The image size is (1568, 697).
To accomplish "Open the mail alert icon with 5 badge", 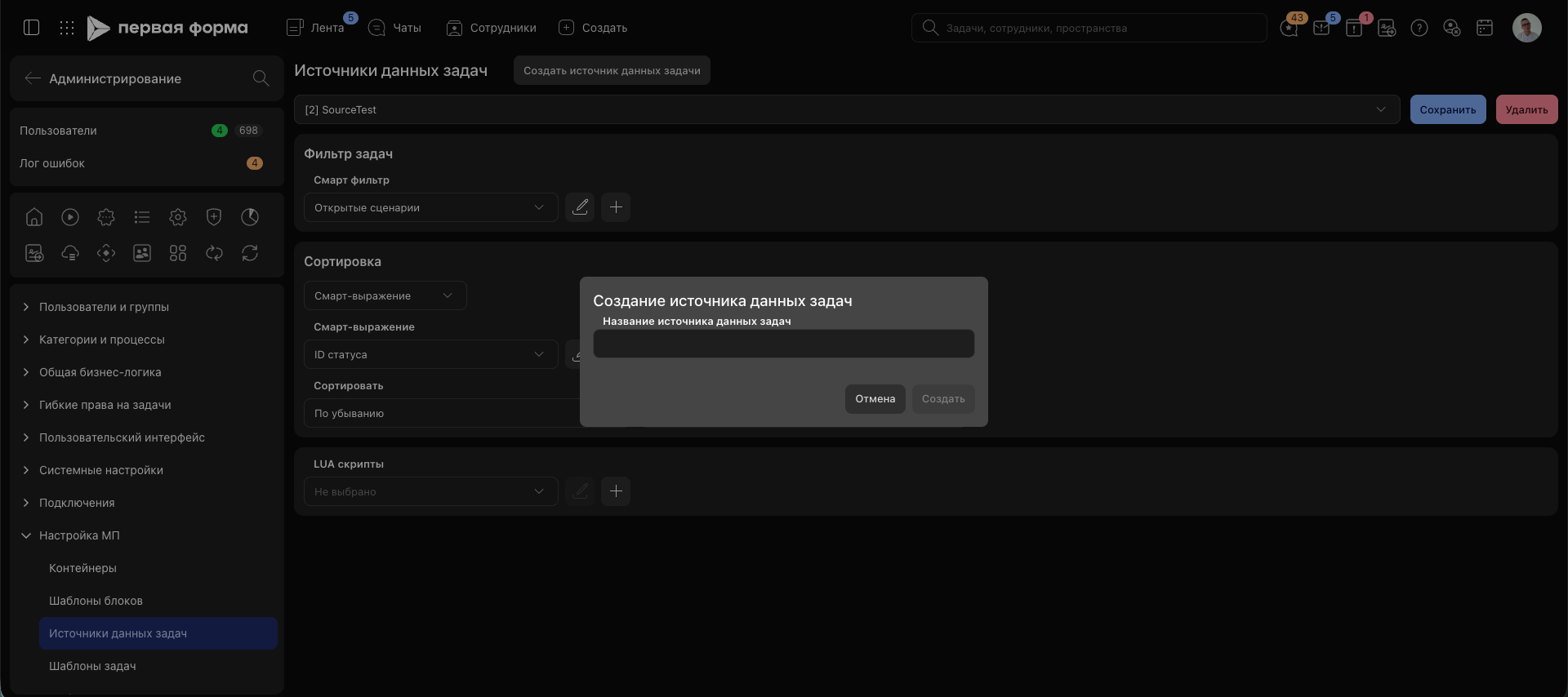I will [x=1322, y=28].
